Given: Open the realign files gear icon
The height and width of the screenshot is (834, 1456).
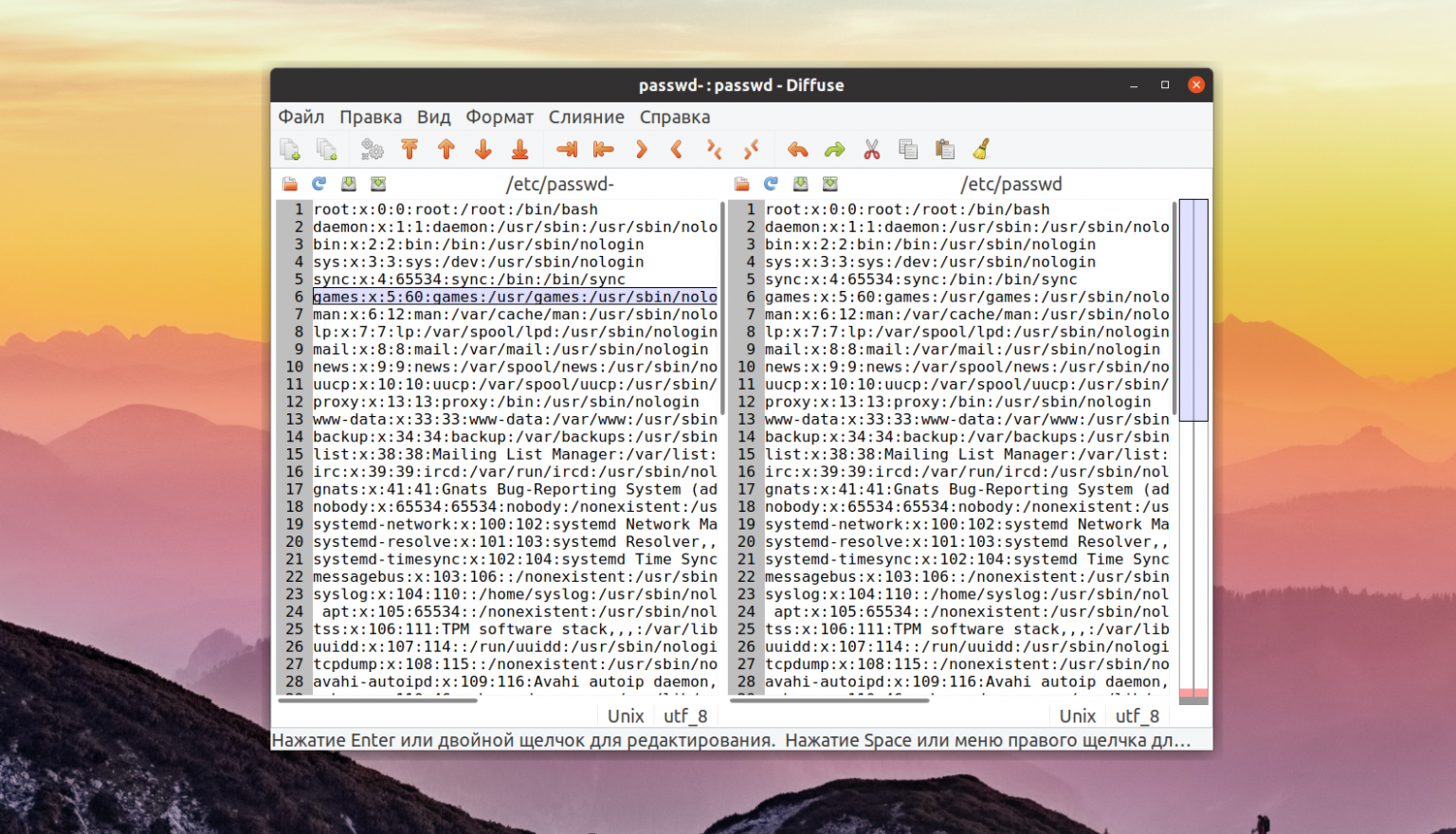Looking at the screenshot, I should pyautogui.click(x=372, y=149).
